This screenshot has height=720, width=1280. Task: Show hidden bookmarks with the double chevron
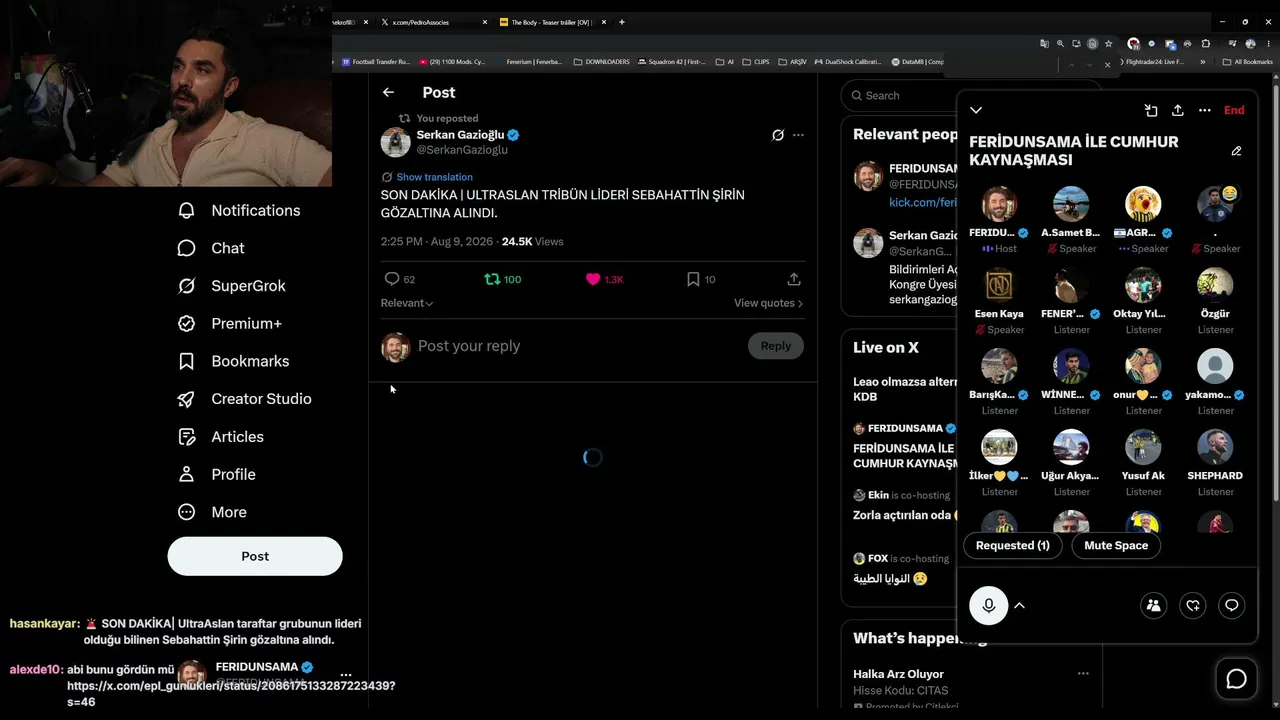[x=1202, y=62]
